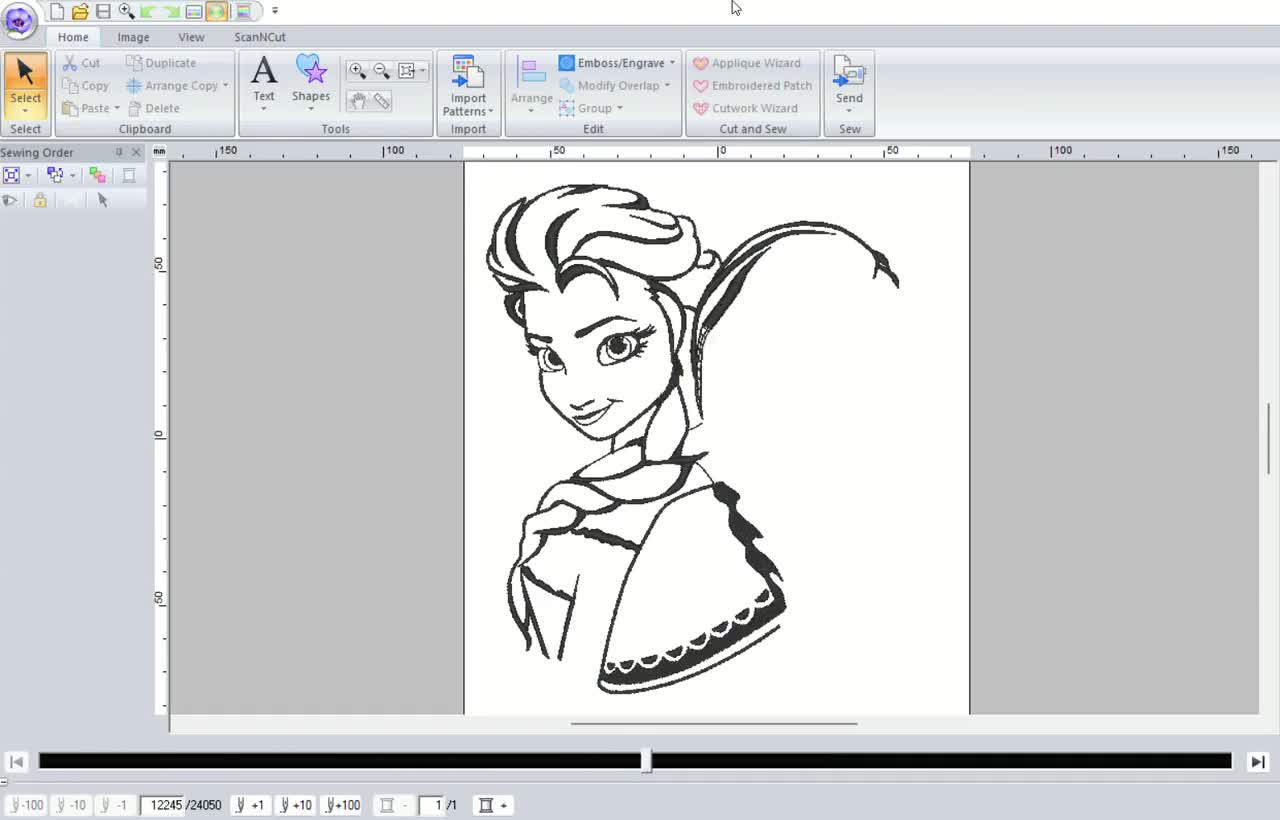
Task: Open print preview magnifier in quick access toolbar
Action: pos(126,12)
